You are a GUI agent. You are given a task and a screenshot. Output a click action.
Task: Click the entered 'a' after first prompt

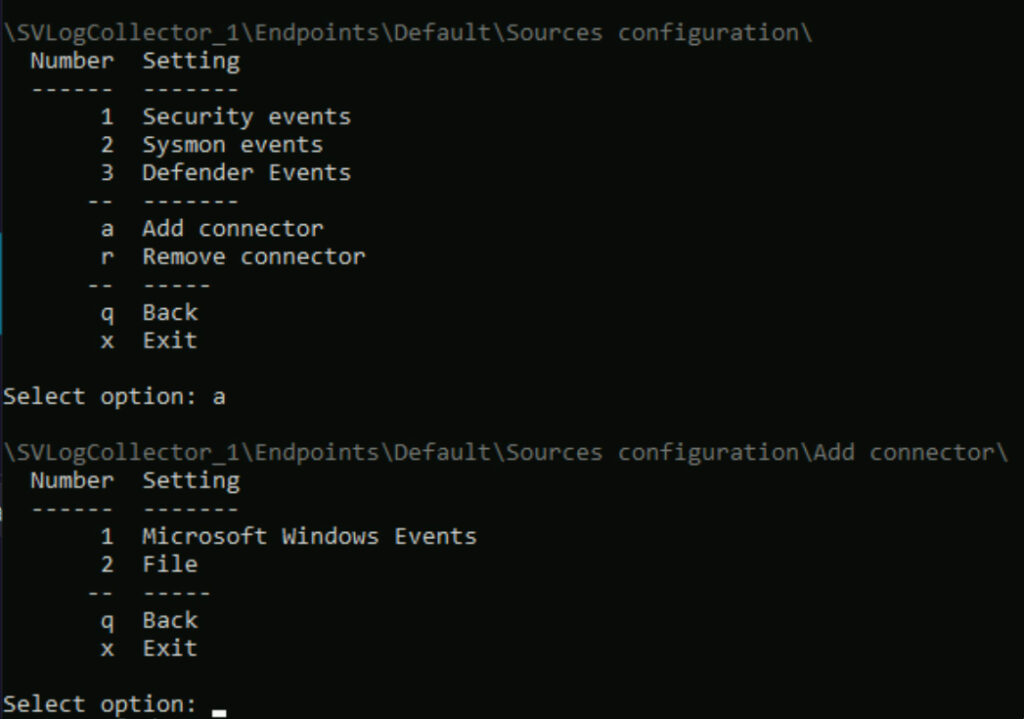click(219, 397)
